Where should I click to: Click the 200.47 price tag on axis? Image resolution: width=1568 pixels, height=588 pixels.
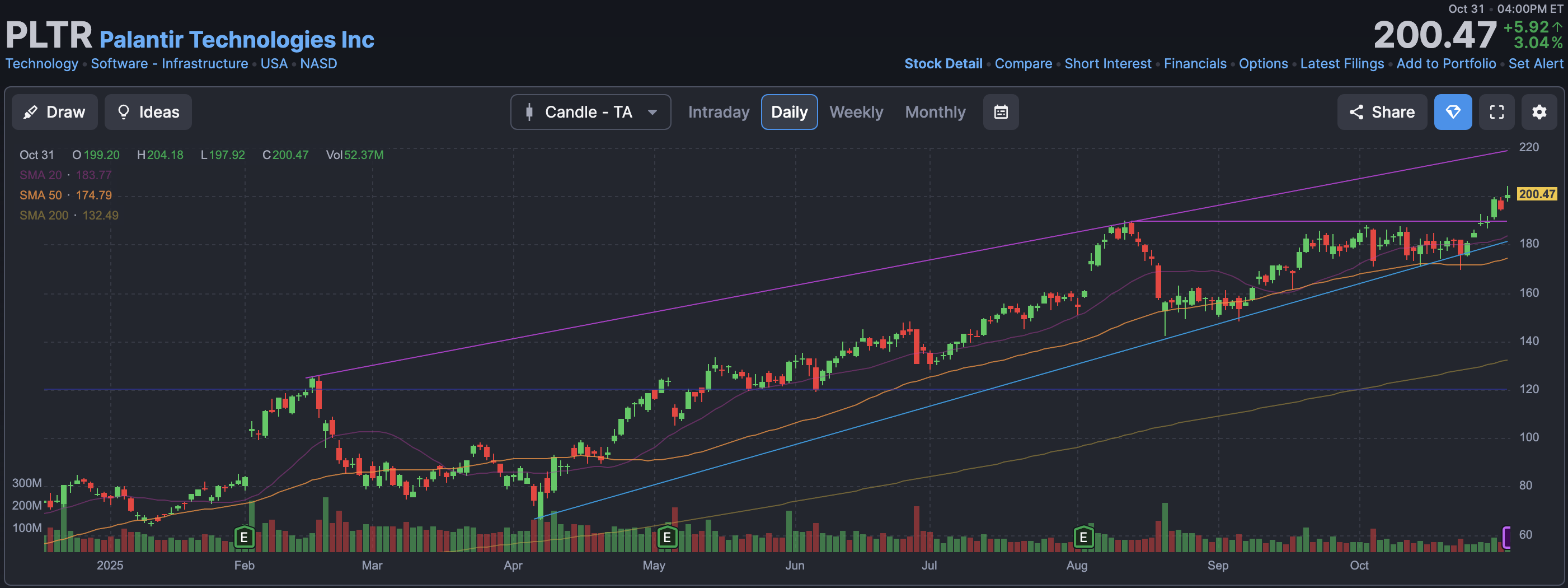click(x=1537, y=194)
